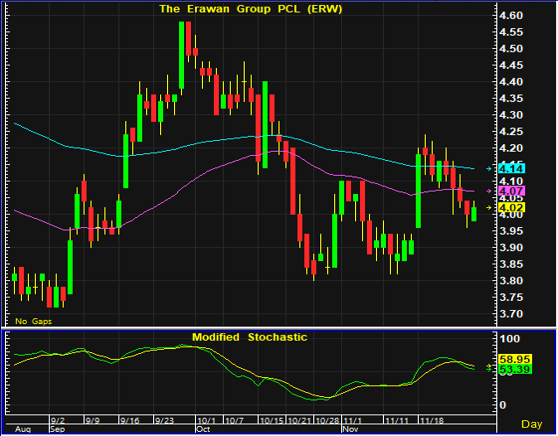Click the 4.25 price axis label
The width and height of the screenshot is (558, 436).
tap(511, 132)
